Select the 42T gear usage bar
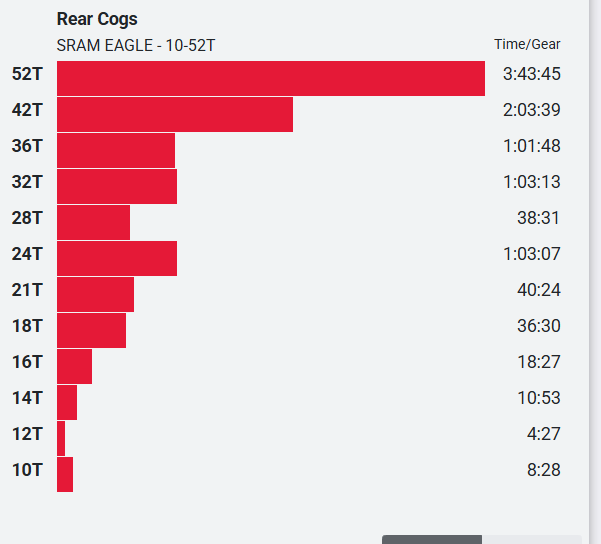Viewport: 601px width, 544px height. (174, 114)
